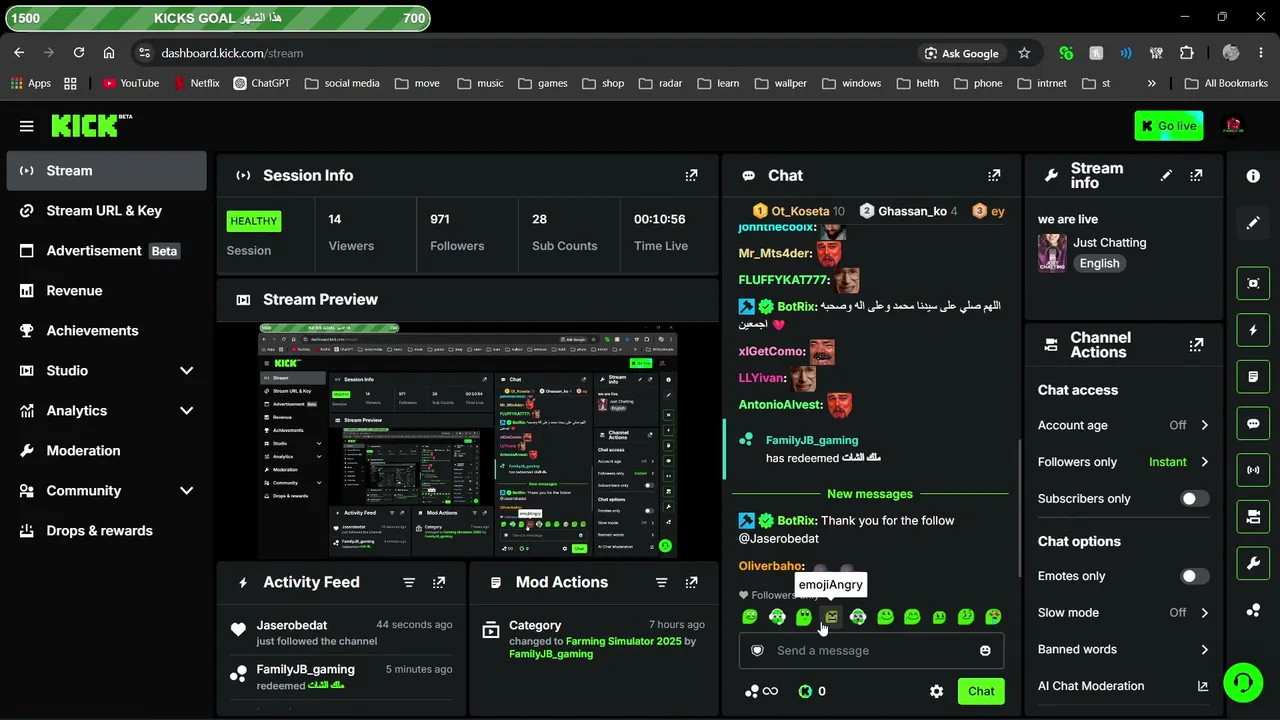The width and height of the screenshot is (1280, 720).
Task: Pop out the Chat panel
Action: tap(994, 175)
